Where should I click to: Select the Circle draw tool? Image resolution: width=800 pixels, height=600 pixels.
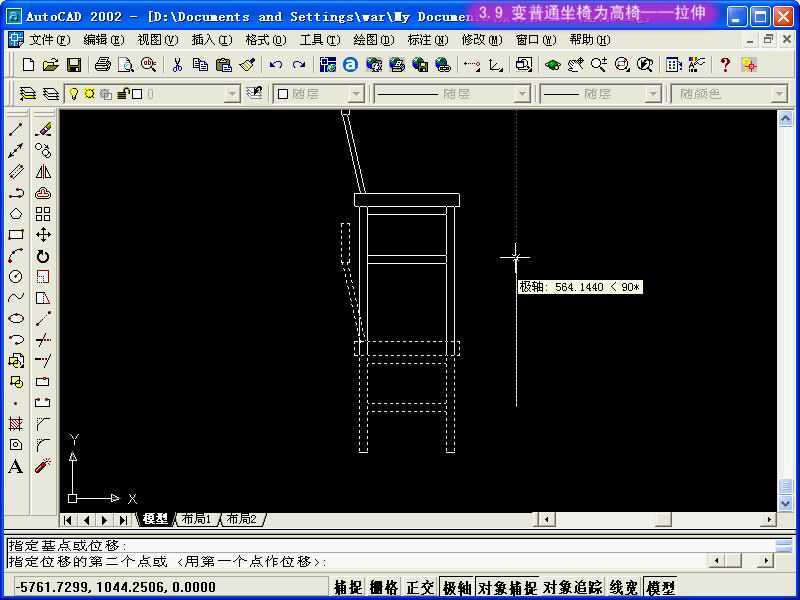(16, 277)
